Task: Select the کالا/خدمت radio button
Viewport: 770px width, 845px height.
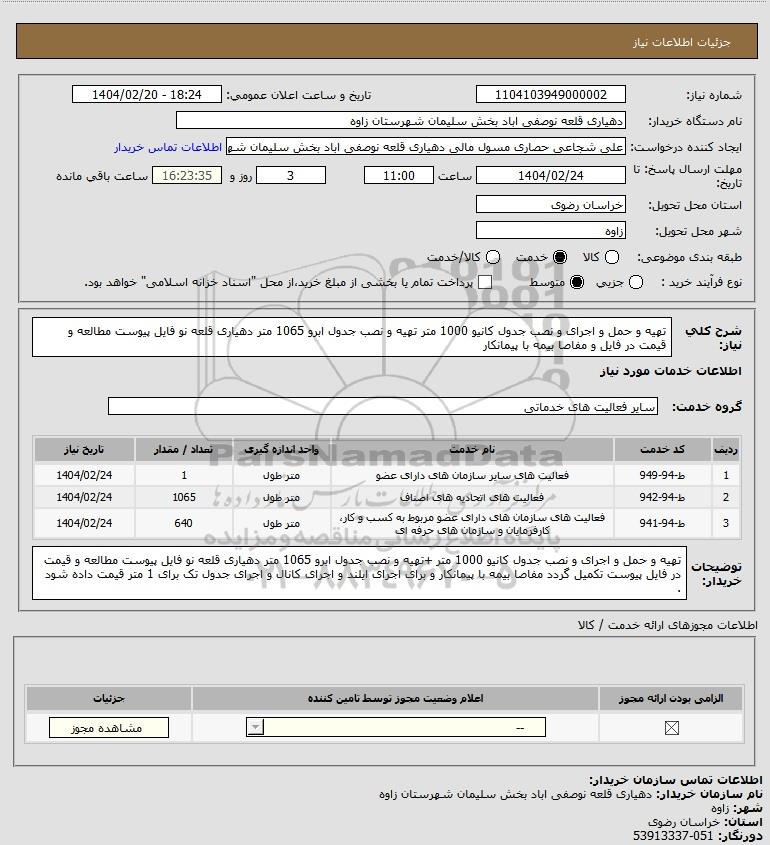Action: (x=492, y=258)
